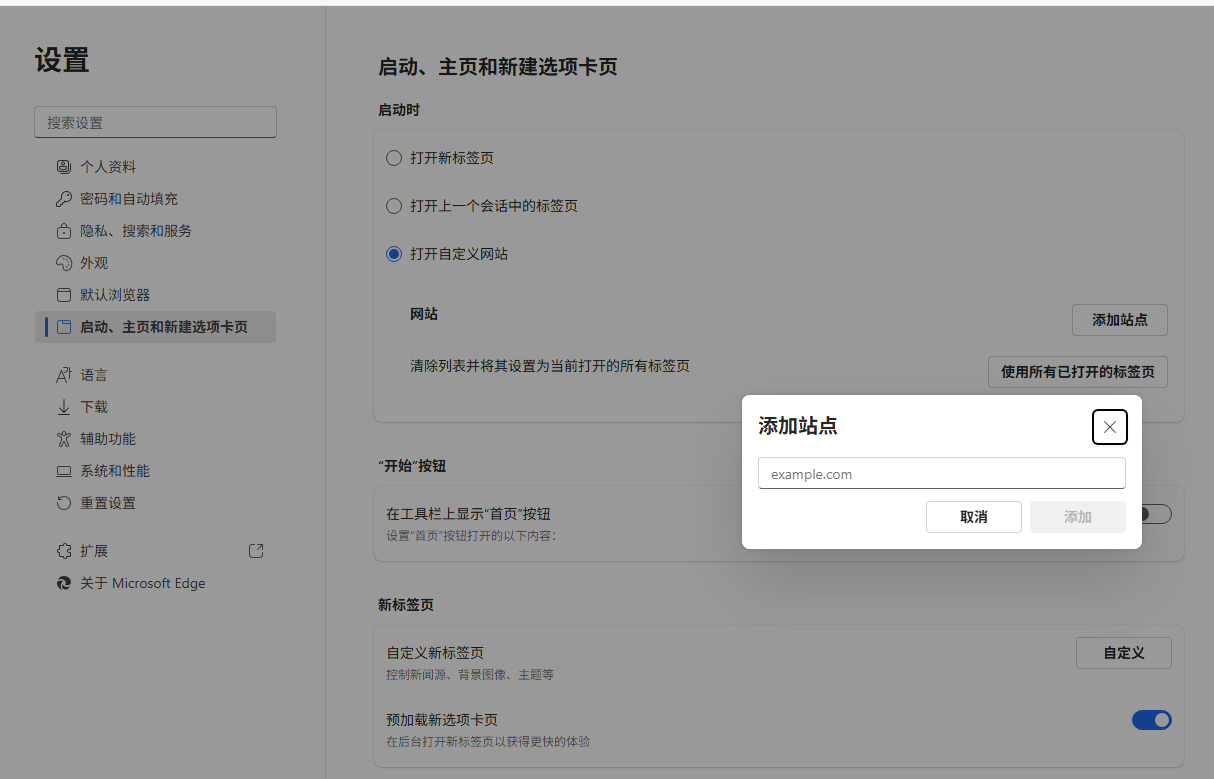Click the 添加 button in the dialog
The image size is (1214, 779).
(1078, 517)
